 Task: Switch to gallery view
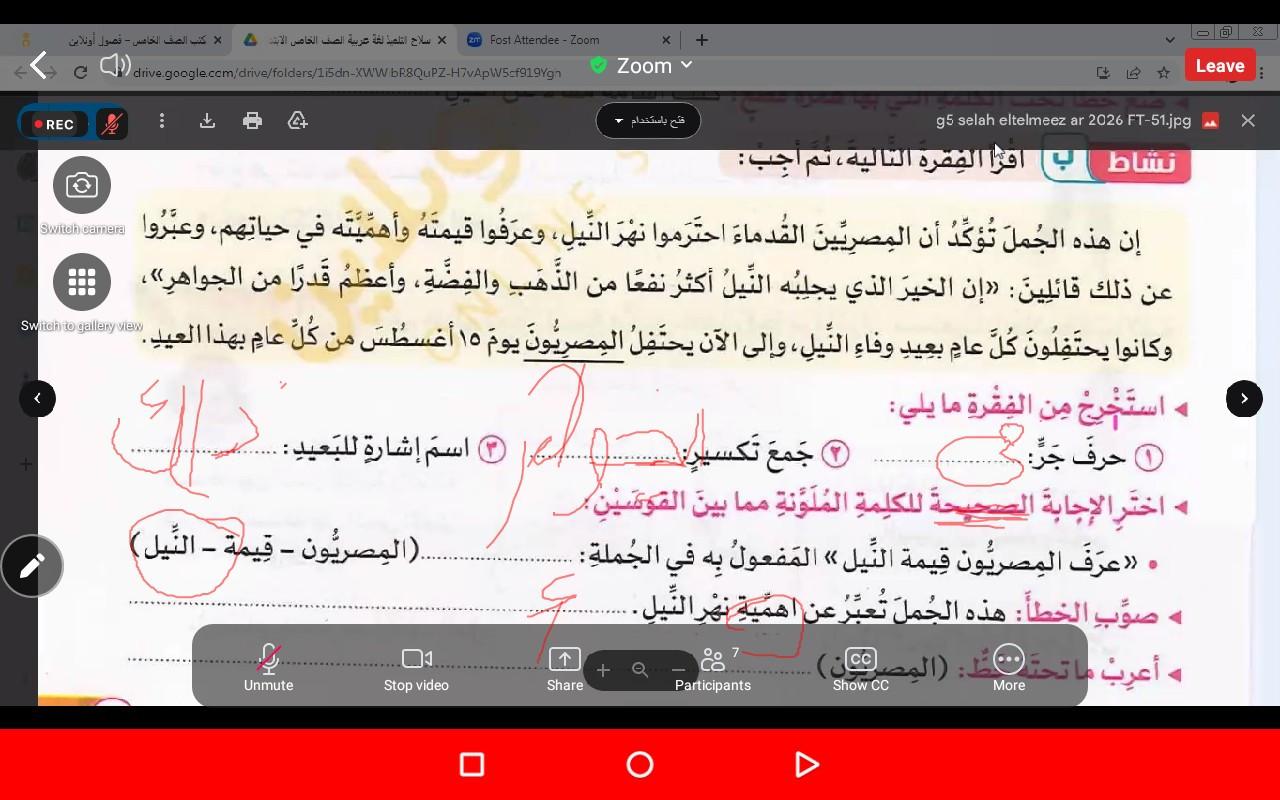tap(82, 282)
